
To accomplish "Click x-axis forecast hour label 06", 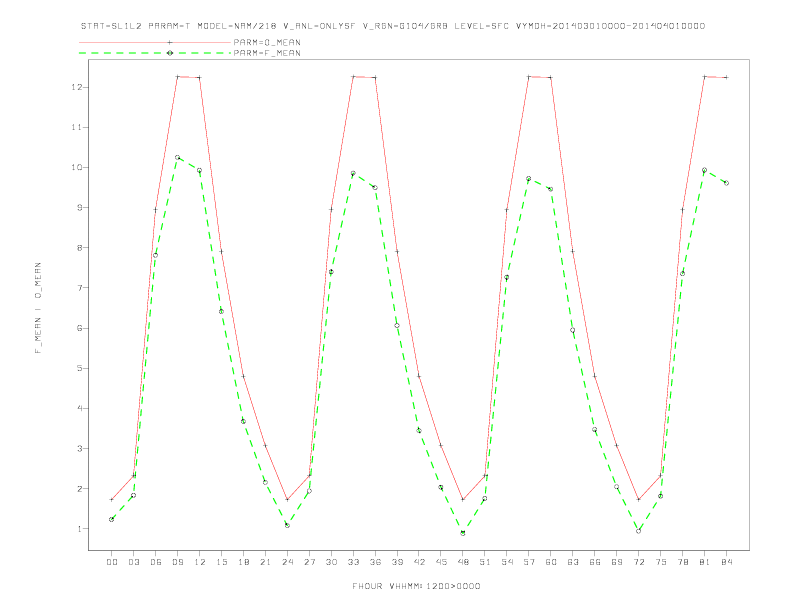I will point(156,562).
